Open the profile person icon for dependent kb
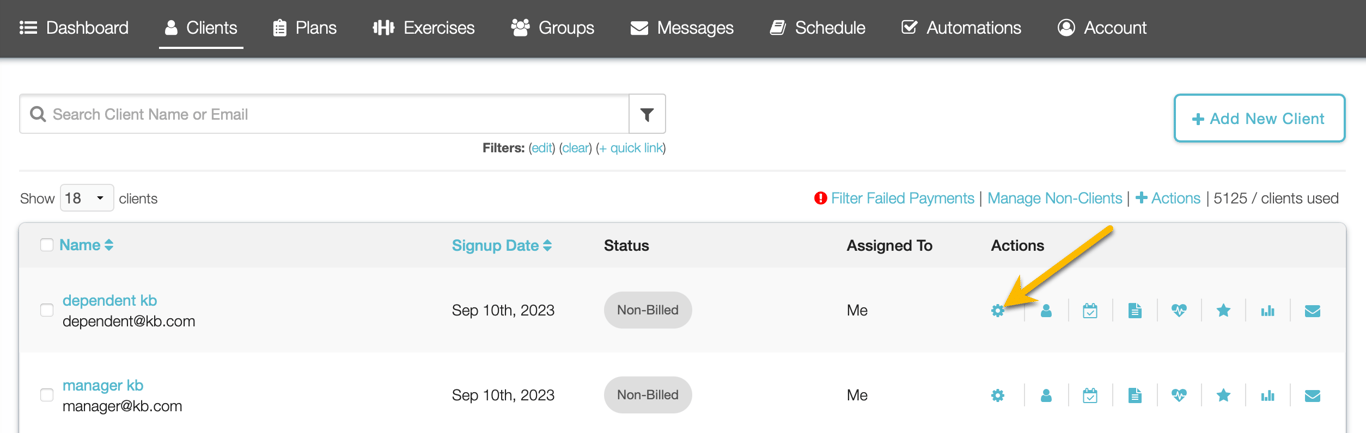 (1046, 311)
